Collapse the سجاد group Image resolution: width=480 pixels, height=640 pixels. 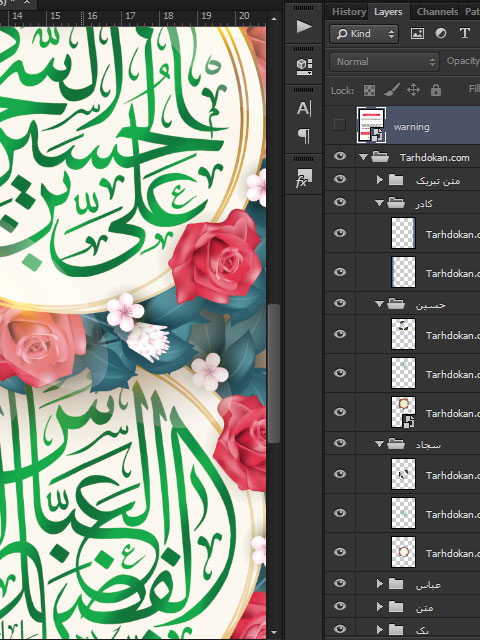pos(379,444)
